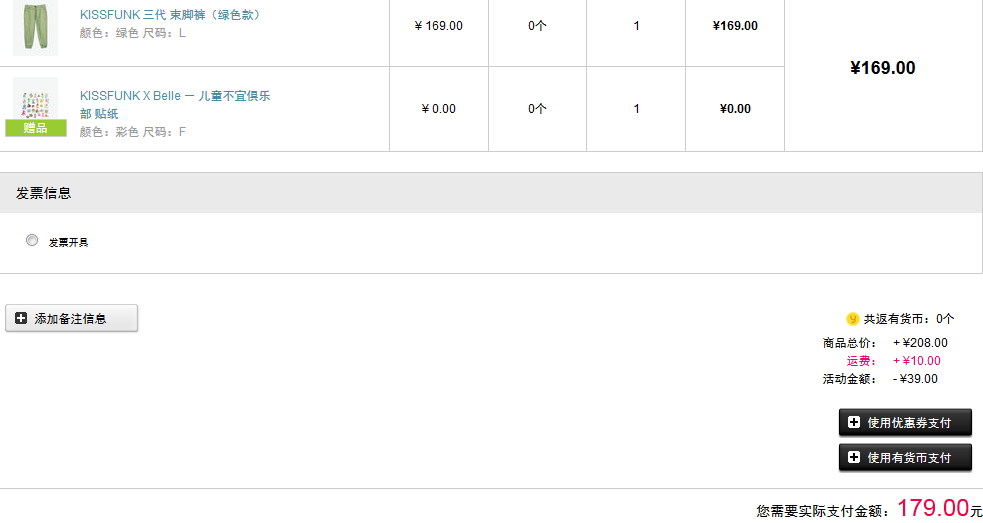
Task: Click the 活动金额 -¥39.00 discount amount
Action: point(915,379)
